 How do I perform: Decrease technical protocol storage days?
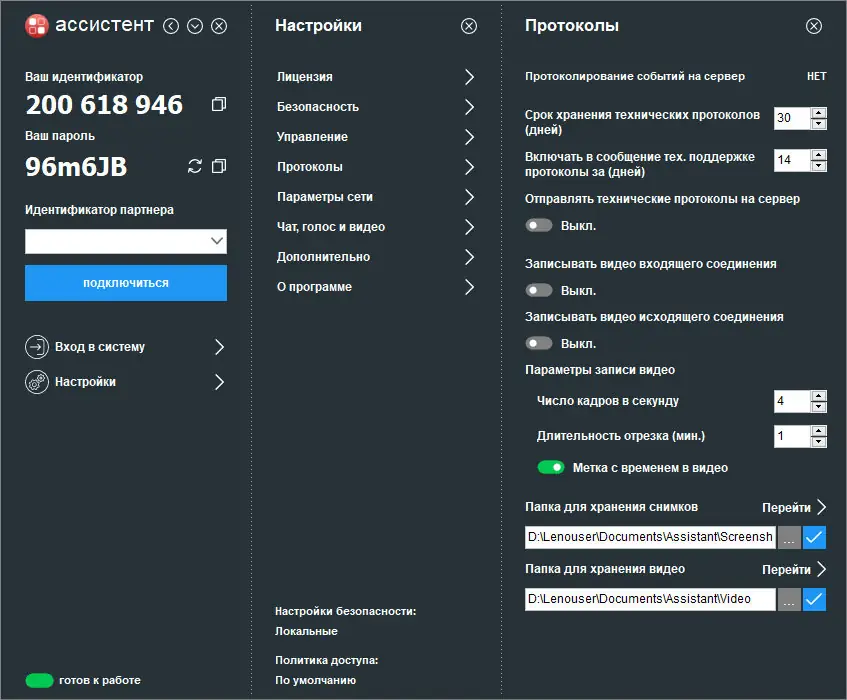(819, 124)
